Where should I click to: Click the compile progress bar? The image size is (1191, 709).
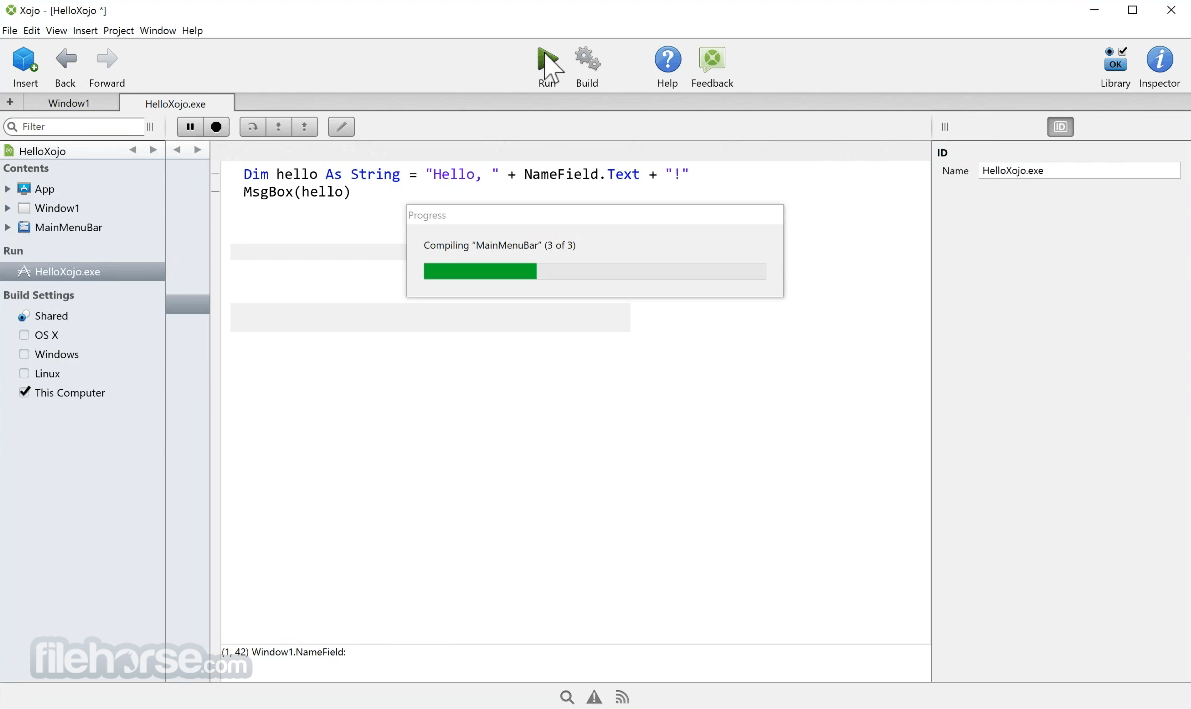[595, 271]
